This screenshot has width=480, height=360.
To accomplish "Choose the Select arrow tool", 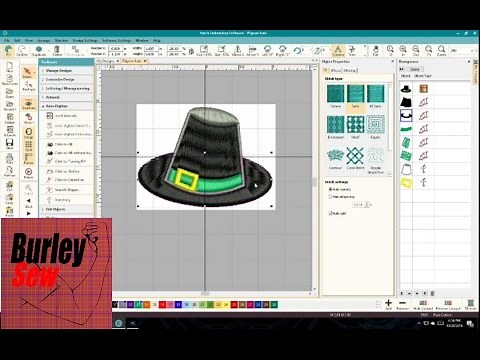I will 28,72.
